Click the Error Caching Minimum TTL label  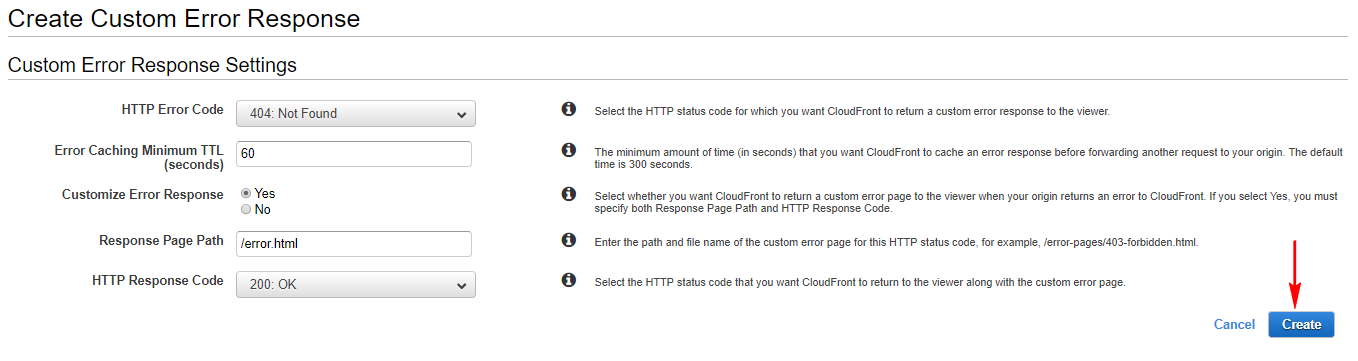click(x=139, y=157)
